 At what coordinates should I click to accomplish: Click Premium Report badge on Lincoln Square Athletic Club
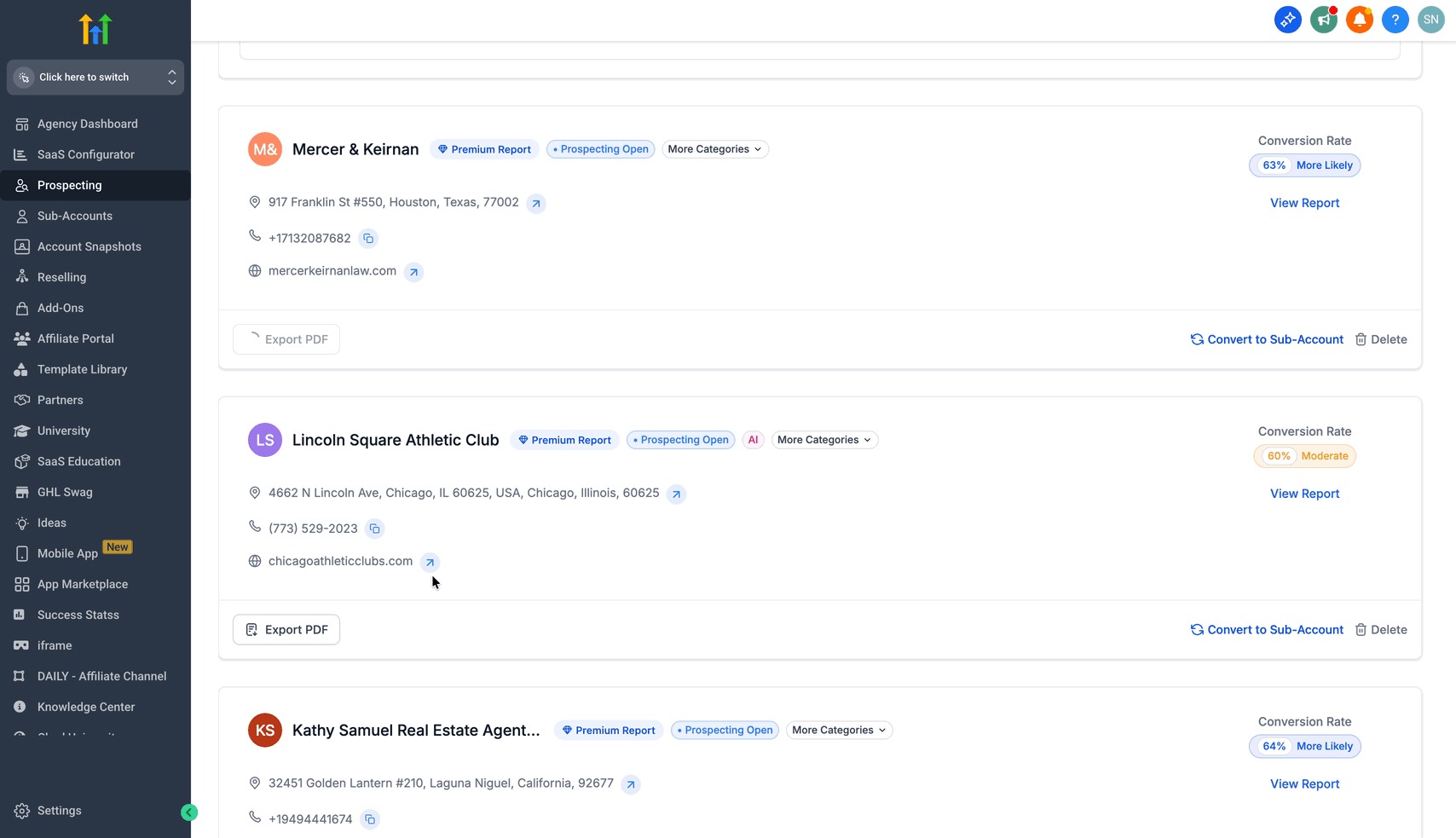pos(564,440)
